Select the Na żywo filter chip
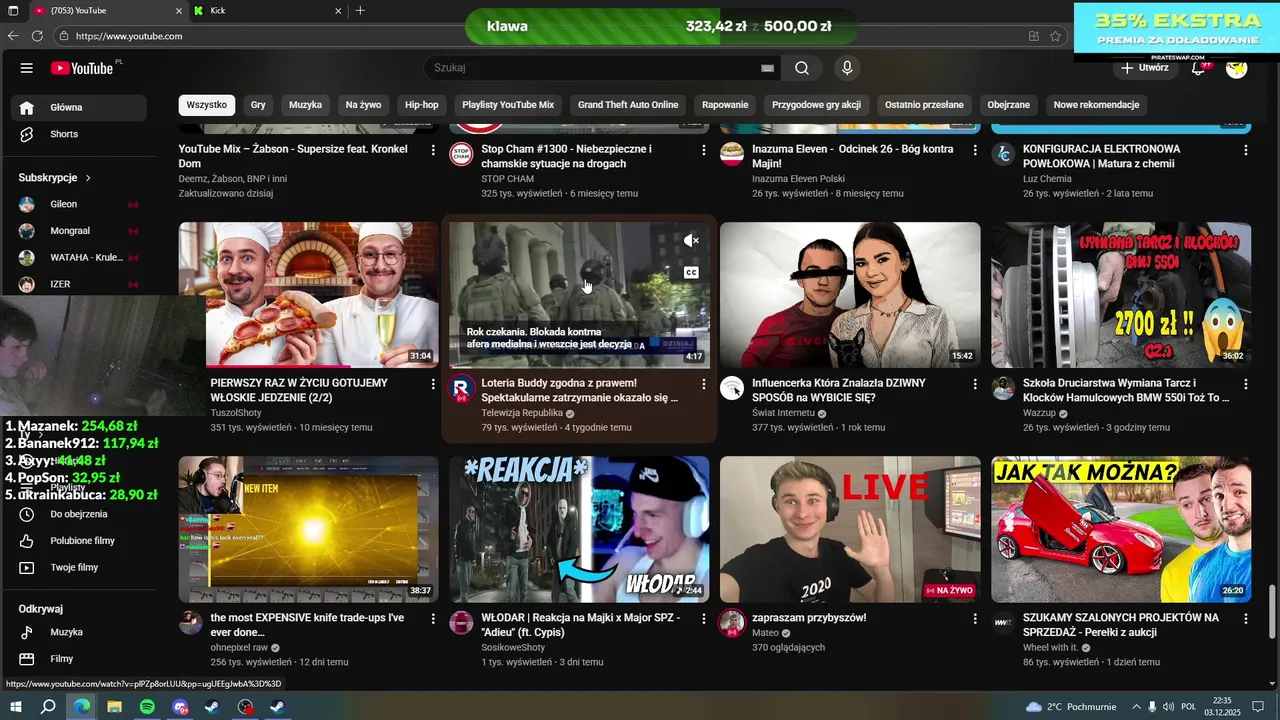 [363, 105]
